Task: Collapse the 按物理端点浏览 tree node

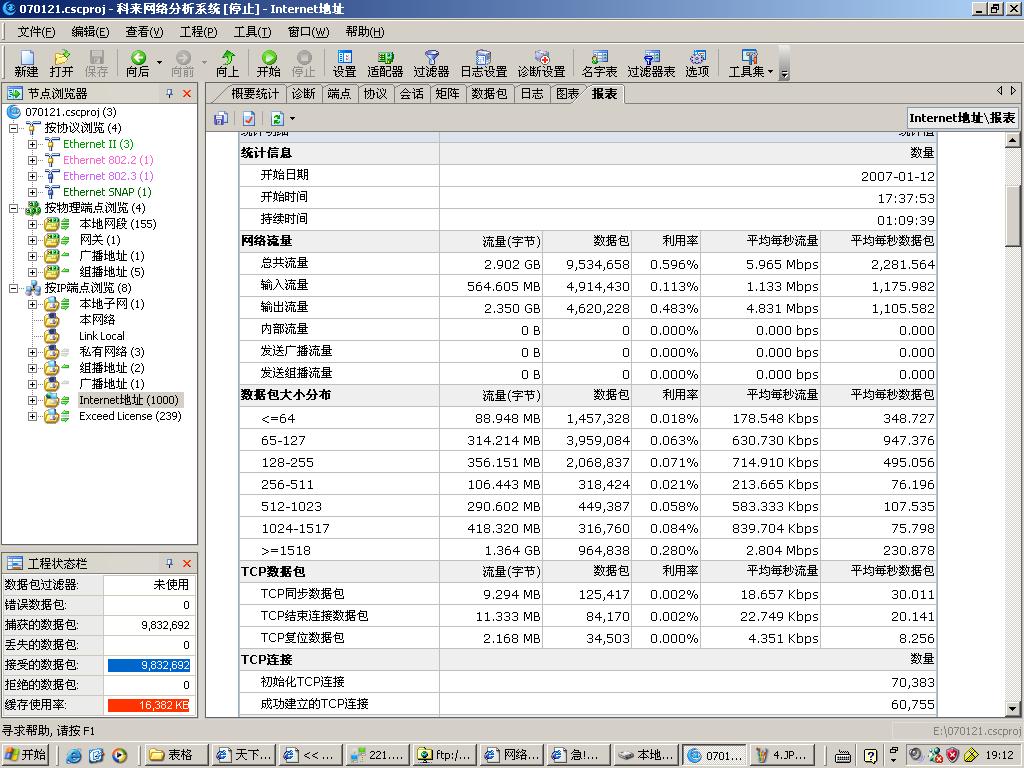Action: 14,208
